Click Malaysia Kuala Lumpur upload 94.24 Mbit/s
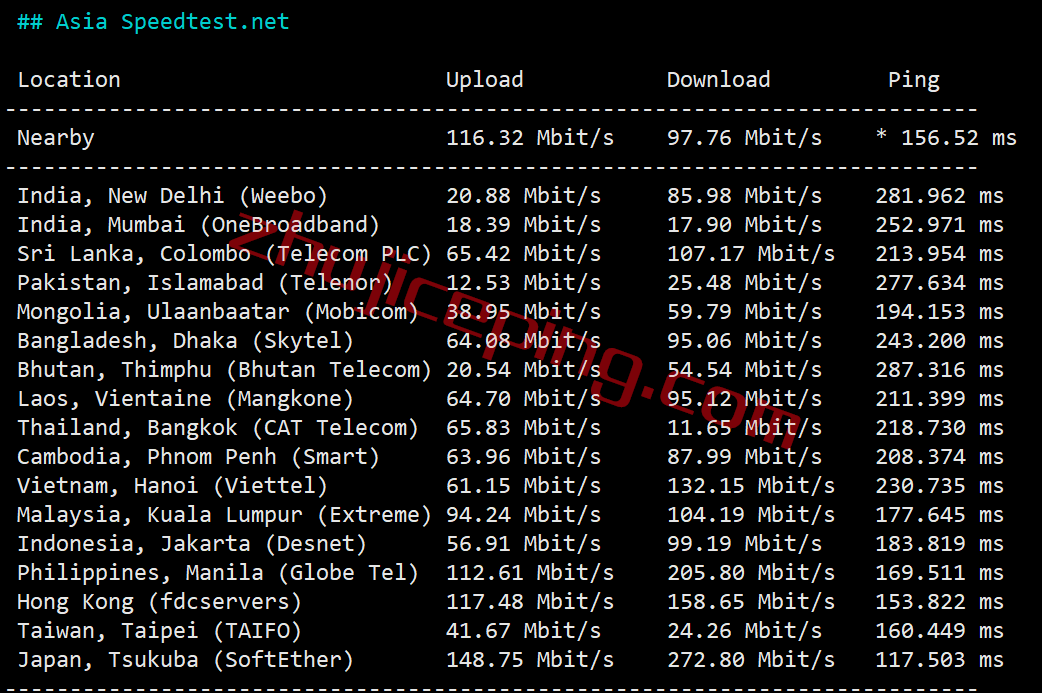The height and width of the screenshot is (693, 1042). click(x=523, y=515)
